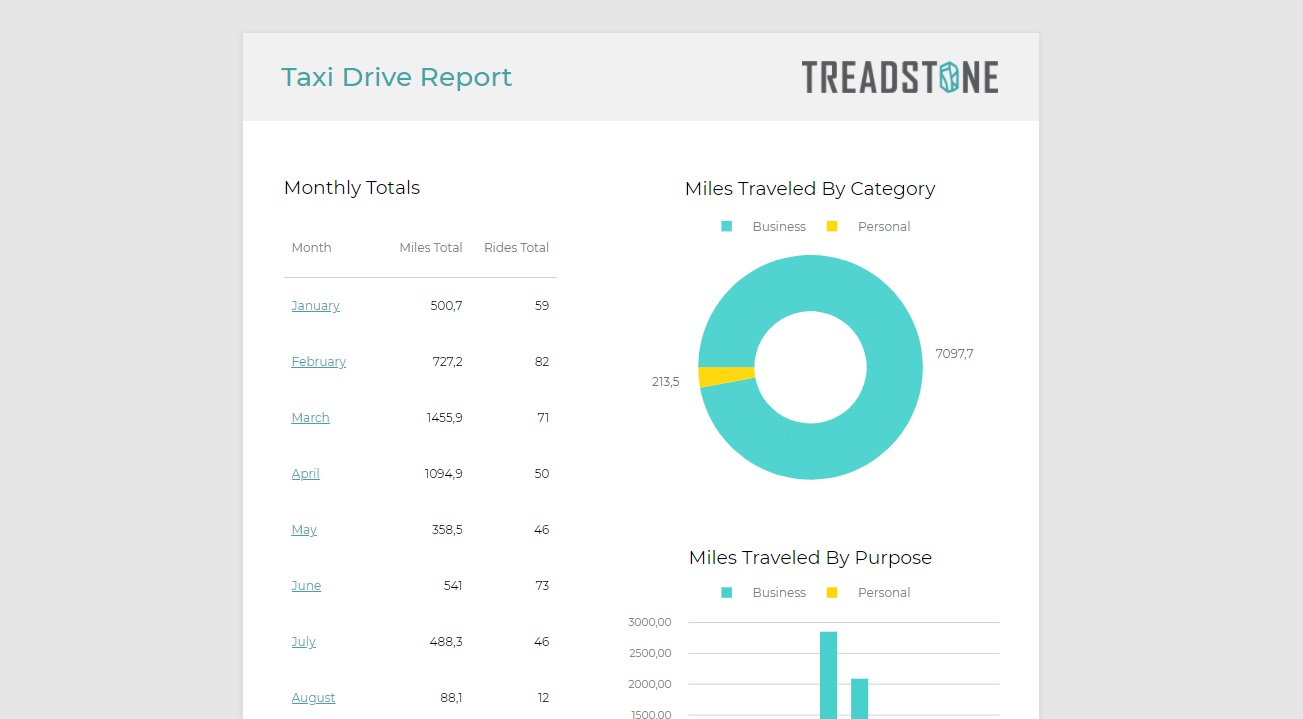The height and width of the screenshot is (719, 1303).
Task: Click the Miles Total column header
Action: tap(431, 248)
